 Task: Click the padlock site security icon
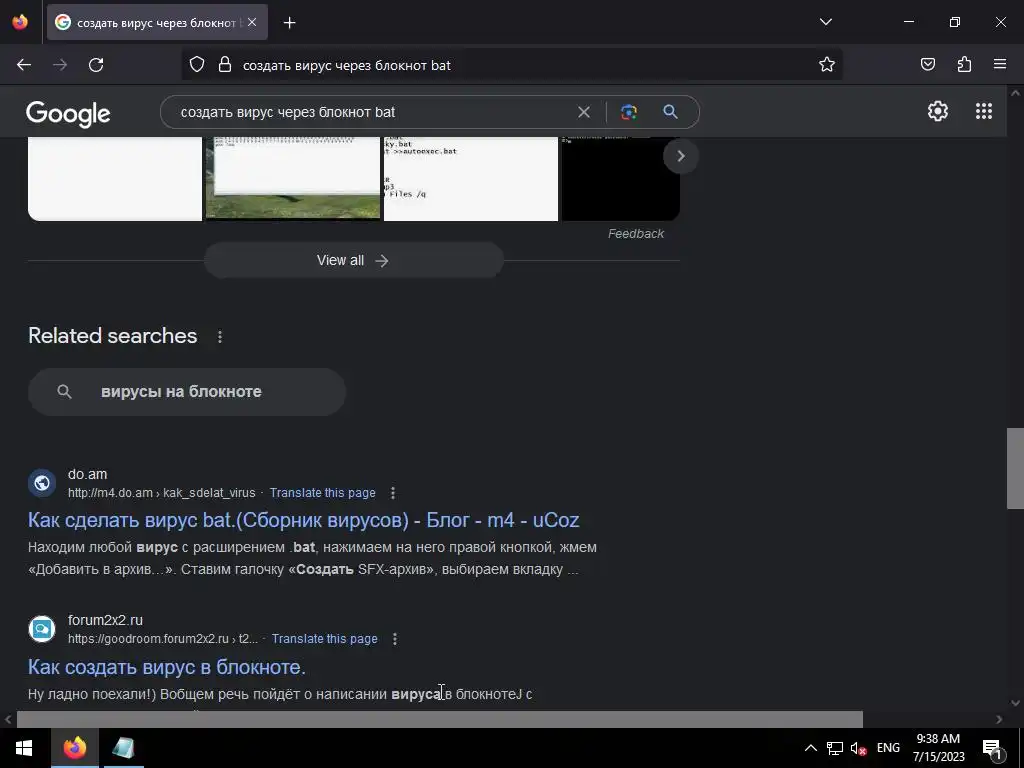[x=225, y=65]
